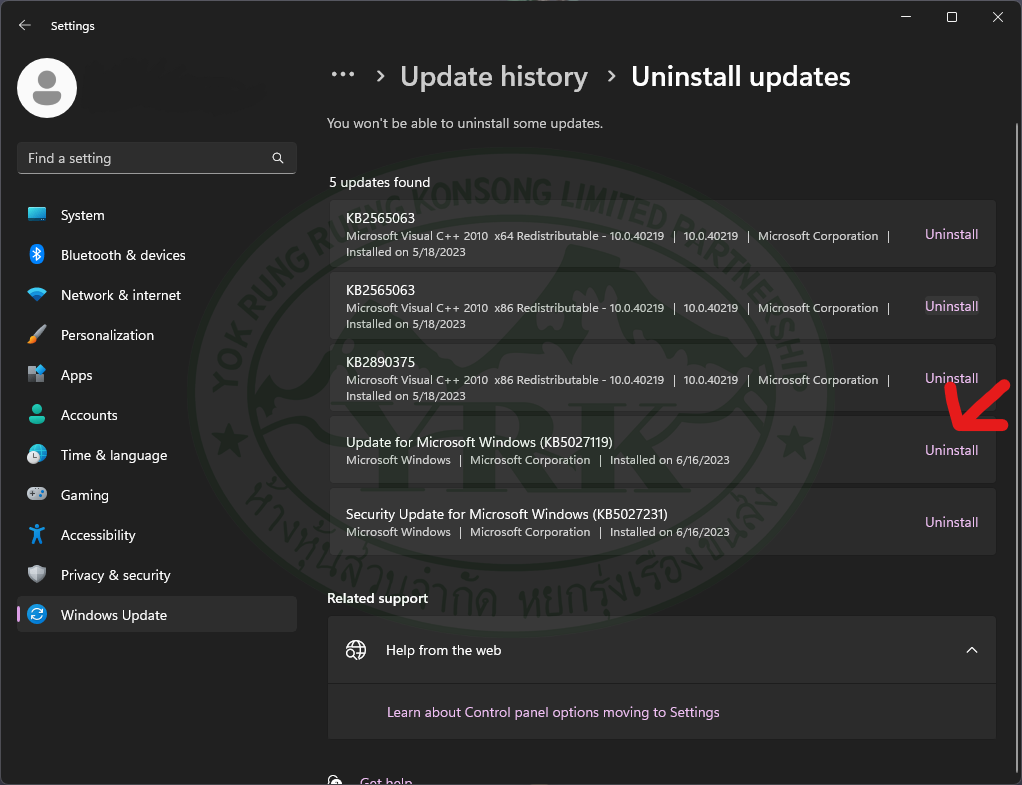
Task: Click the Personalization paintbrush icon
Action: [37, 334]
